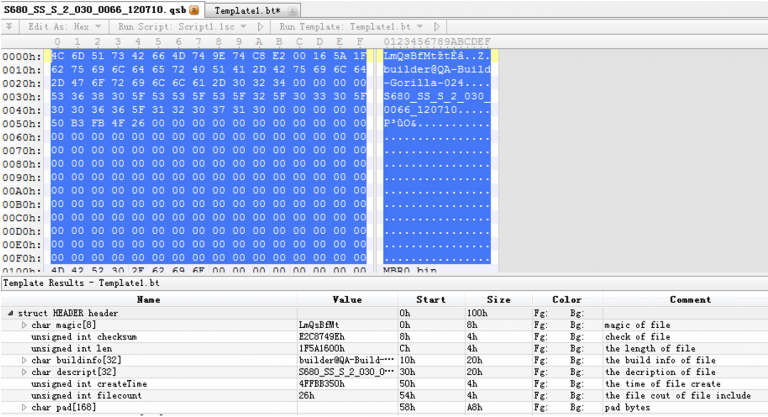This screenshot has height=417, width=768.
Task: Click the Value column header
Action: [346, 298]
